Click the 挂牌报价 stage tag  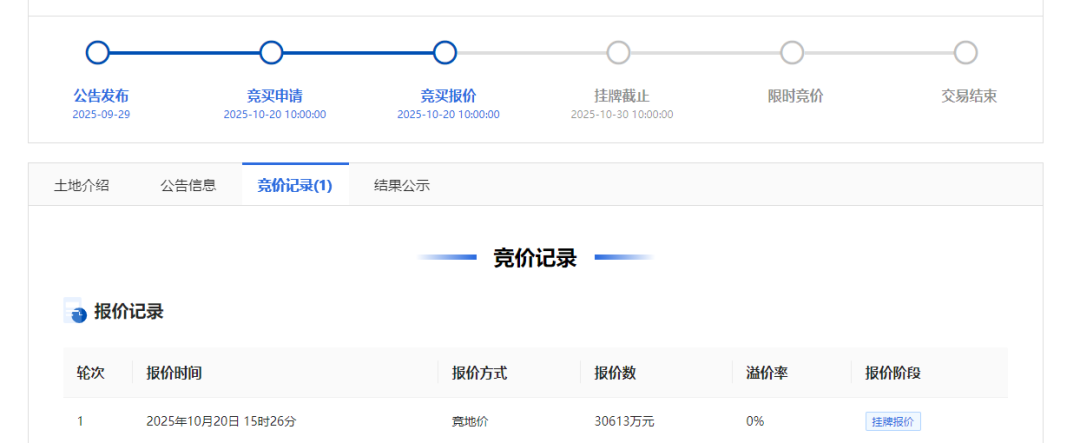point(893,422)
